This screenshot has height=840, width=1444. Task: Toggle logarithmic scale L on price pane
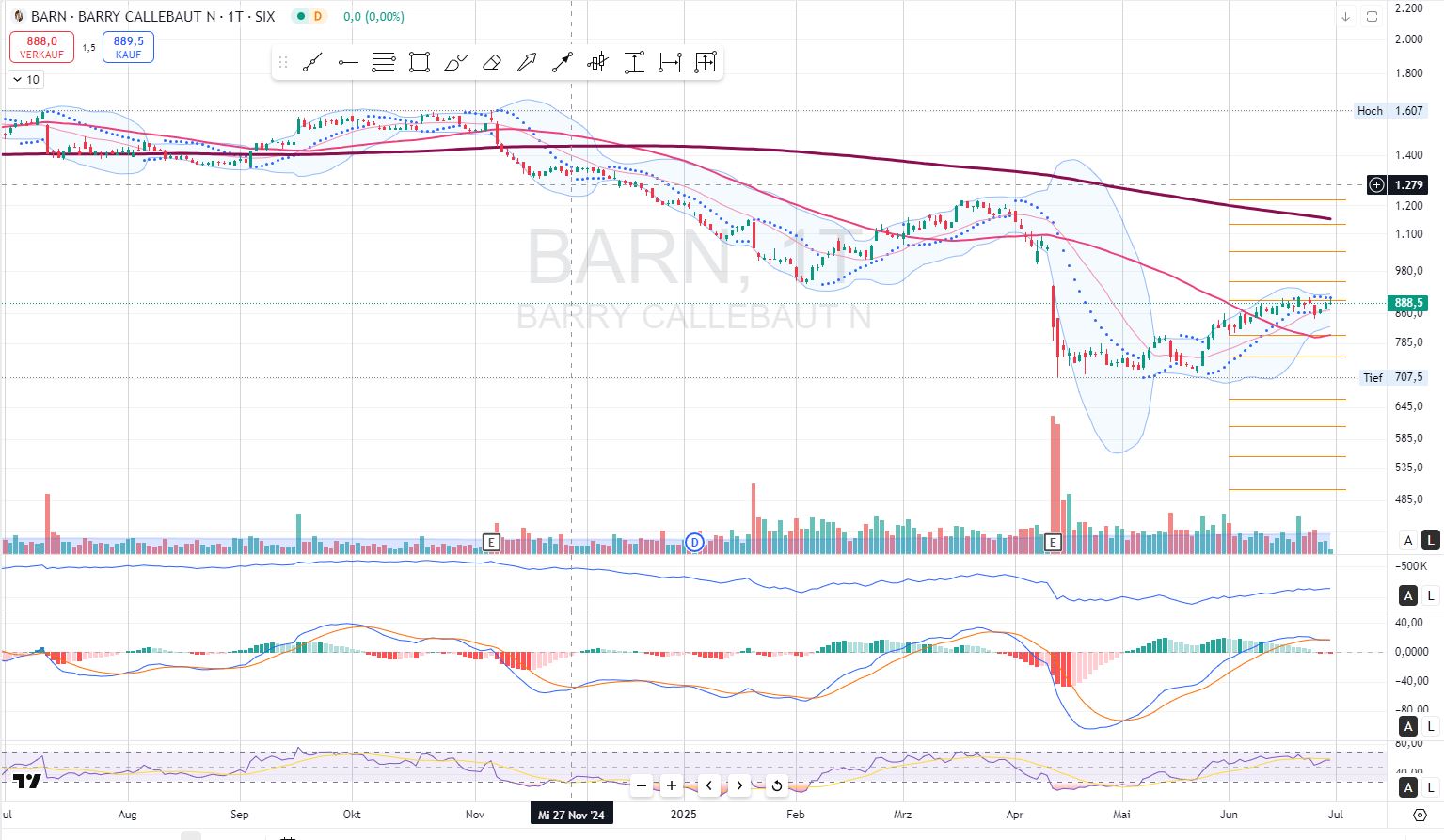(x=1430, y=540)
